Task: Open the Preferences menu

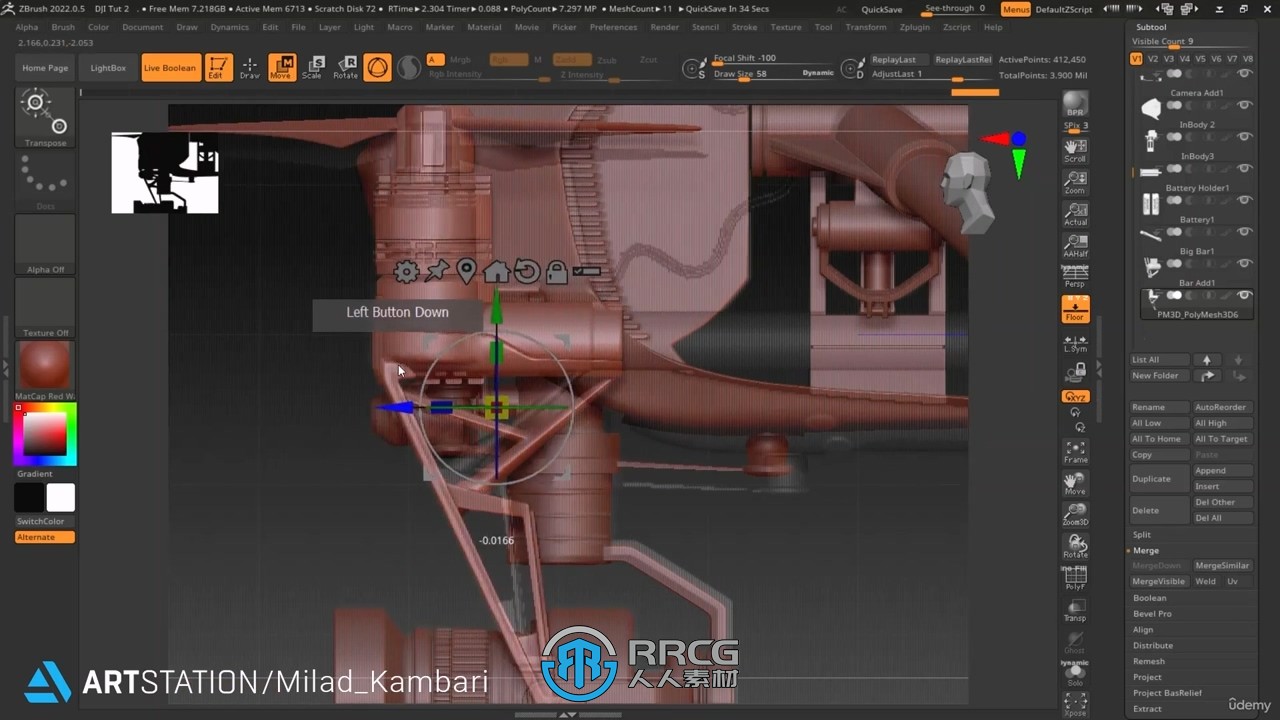Action: point(613,27)
